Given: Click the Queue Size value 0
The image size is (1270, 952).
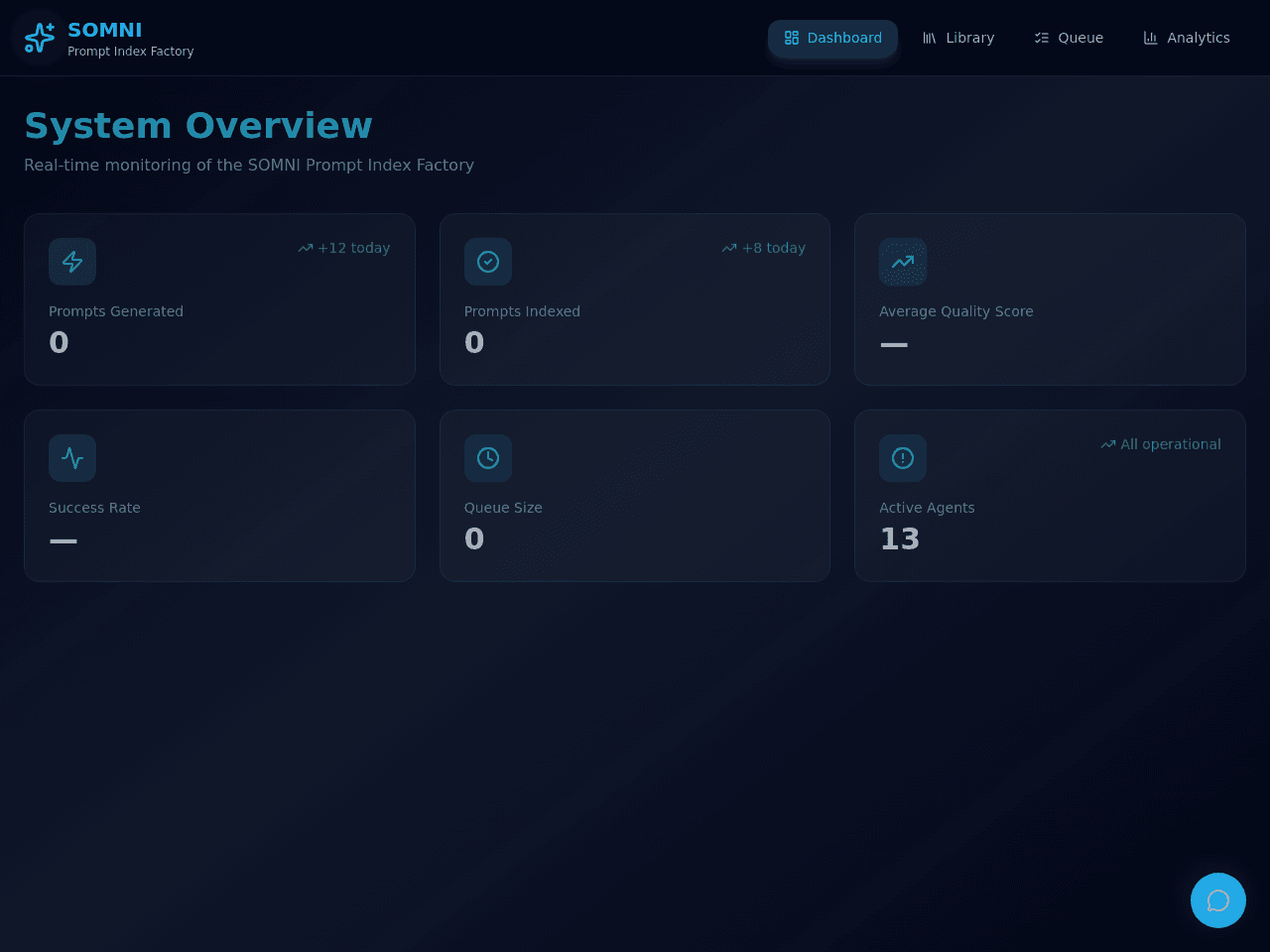Looking at the screenshot, I should pyautogui.click(x=474, y=539).
